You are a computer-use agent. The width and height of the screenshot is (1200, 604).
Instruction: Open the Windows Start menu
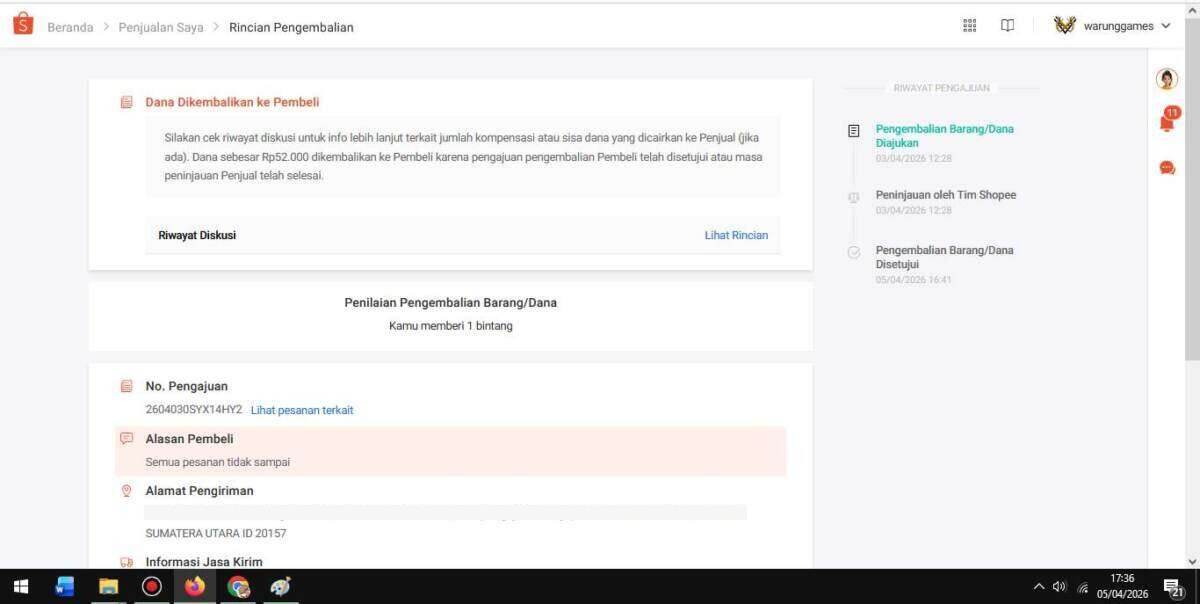pos(20,586)
